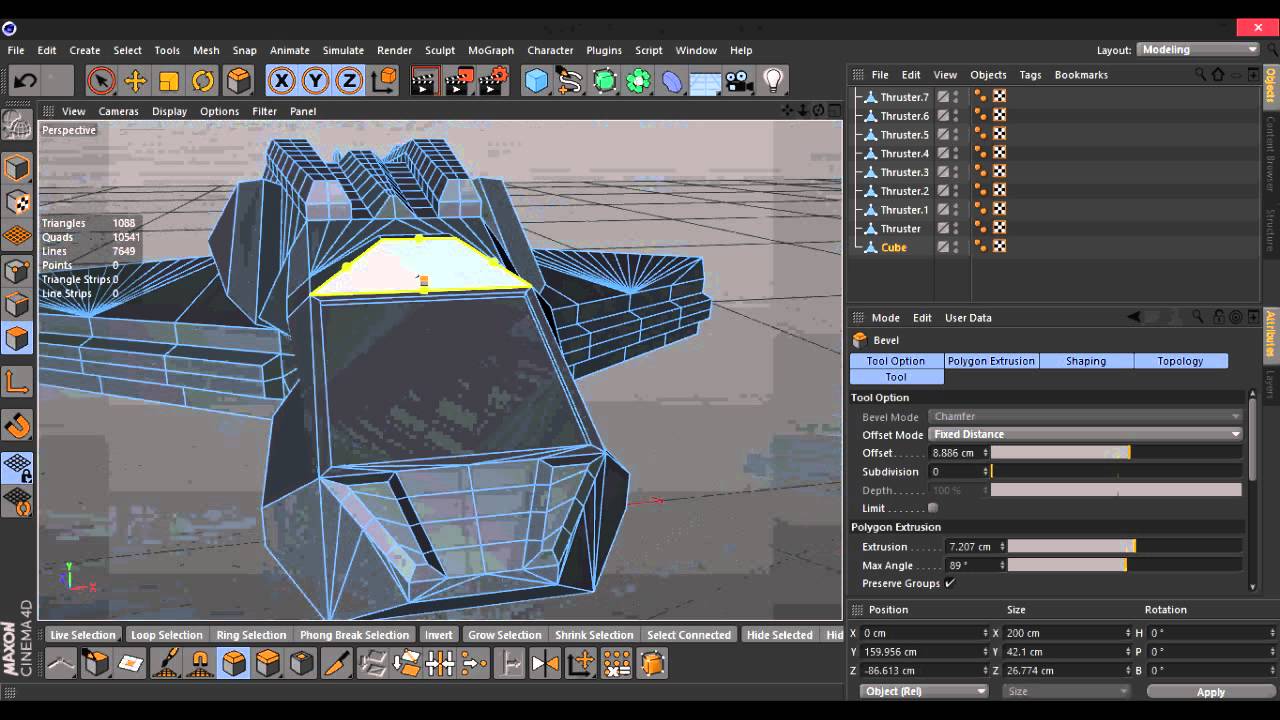Click the brush tool in bottom toolbar

point(165,663)
